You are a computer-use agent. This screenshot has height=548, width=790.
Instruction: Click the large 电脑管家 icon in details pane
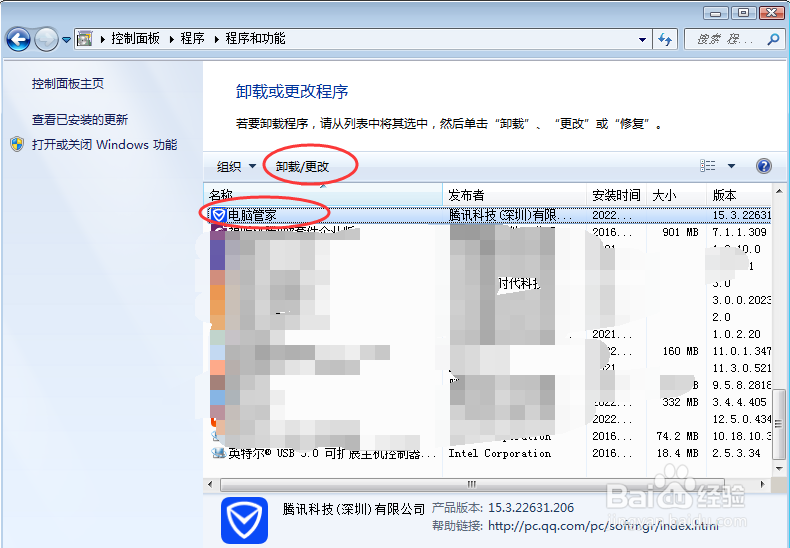(x=244, y=520)
